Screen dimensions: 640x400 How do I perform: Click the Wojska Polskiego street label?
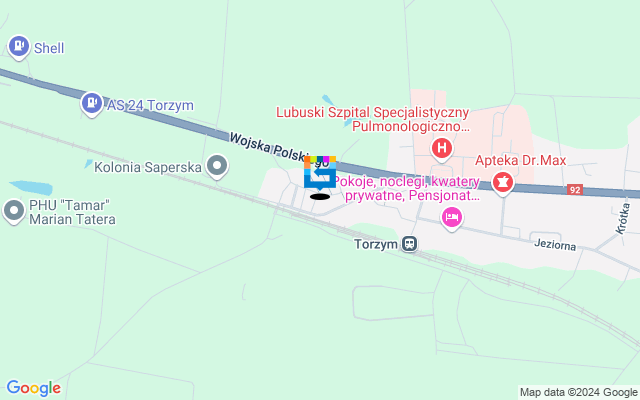268,147
